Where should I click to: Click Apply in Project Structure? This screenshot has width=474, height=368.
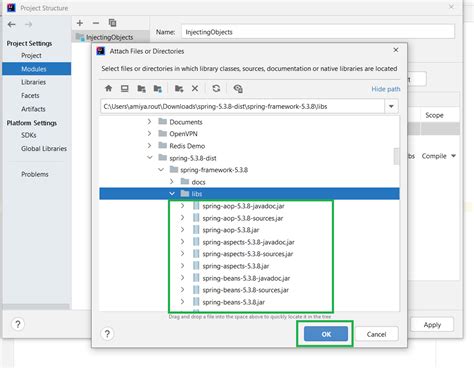432,325
